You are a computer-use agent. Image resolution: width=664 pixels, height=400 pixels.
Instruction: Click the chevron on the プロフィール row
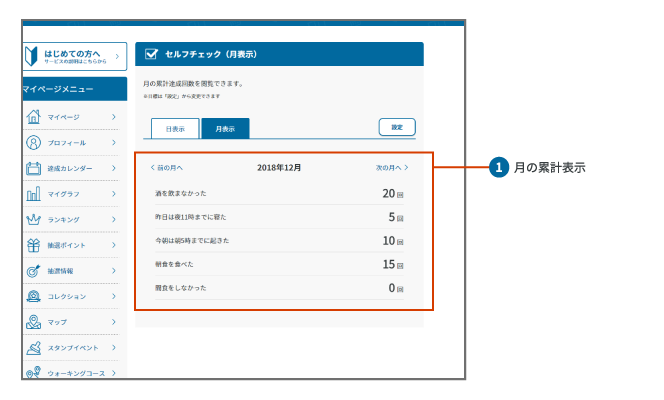pos(113,143)
